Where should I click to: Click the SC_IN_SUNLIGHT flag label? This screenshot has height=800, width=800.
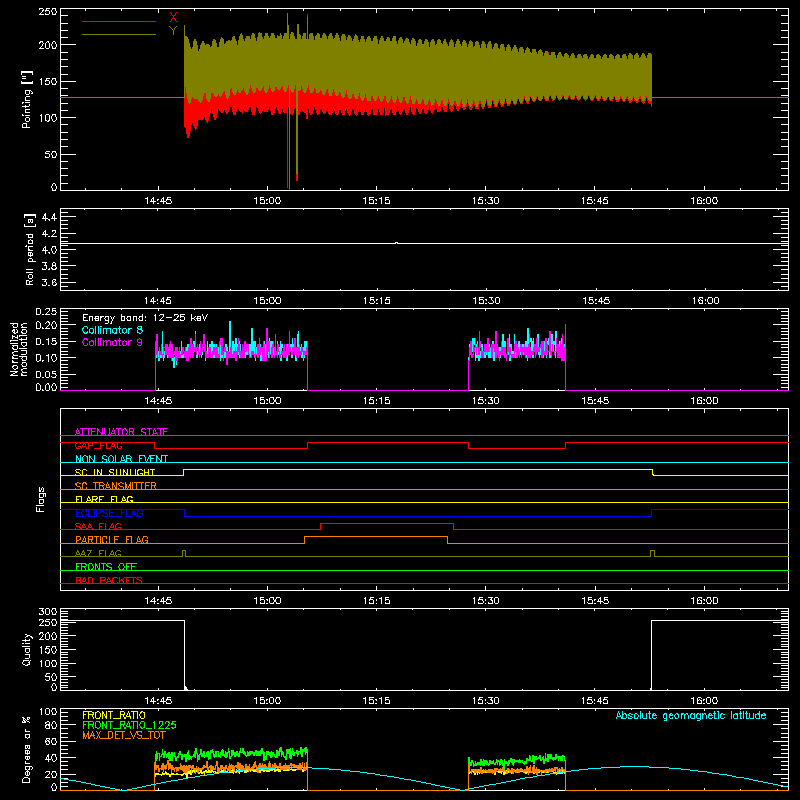(115, 472)
